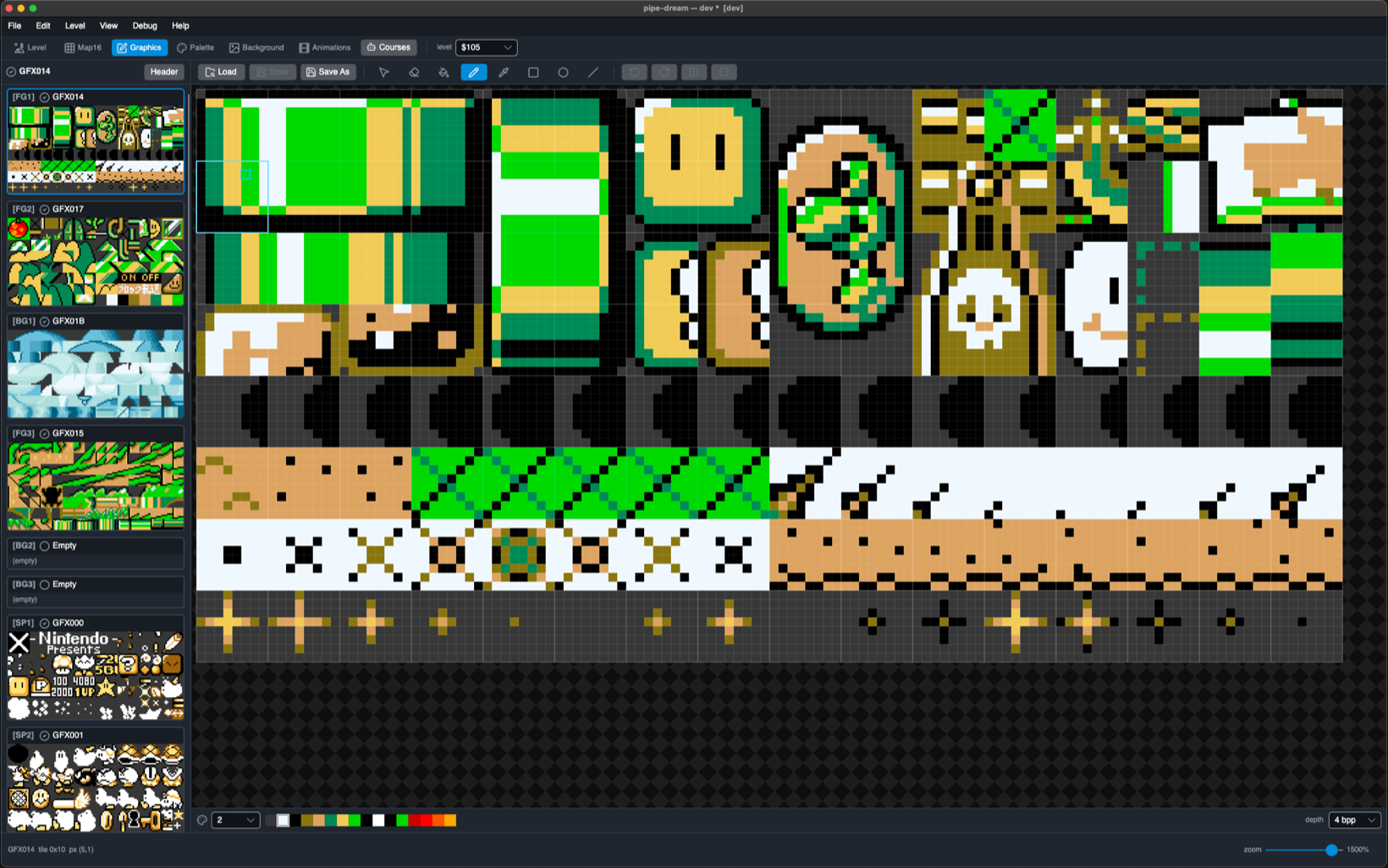The width and height of the screenshot is (1388, 868).
Task: Pick the tan color swatch
Action: (319, 820)
